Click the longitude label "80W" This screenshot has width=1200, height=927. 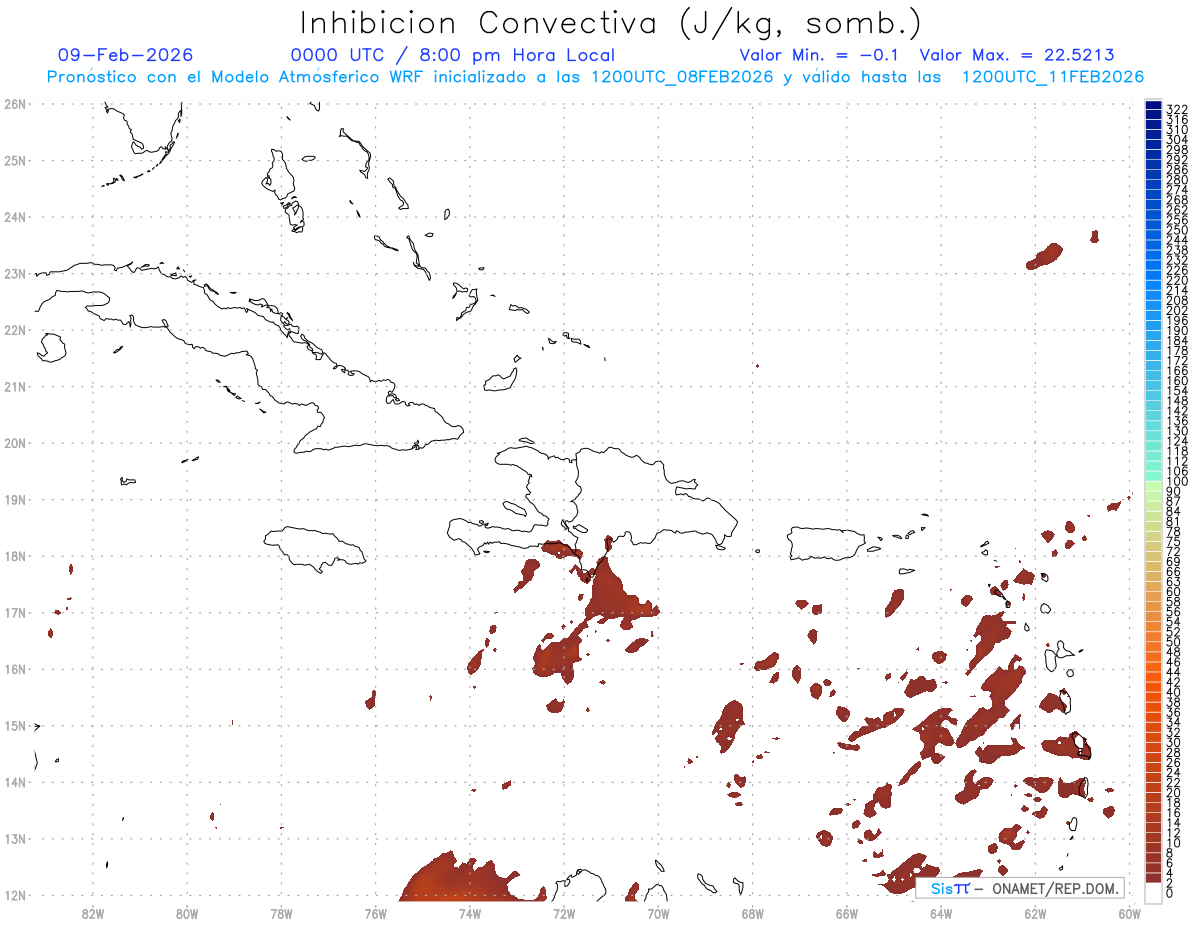[187, 913]
